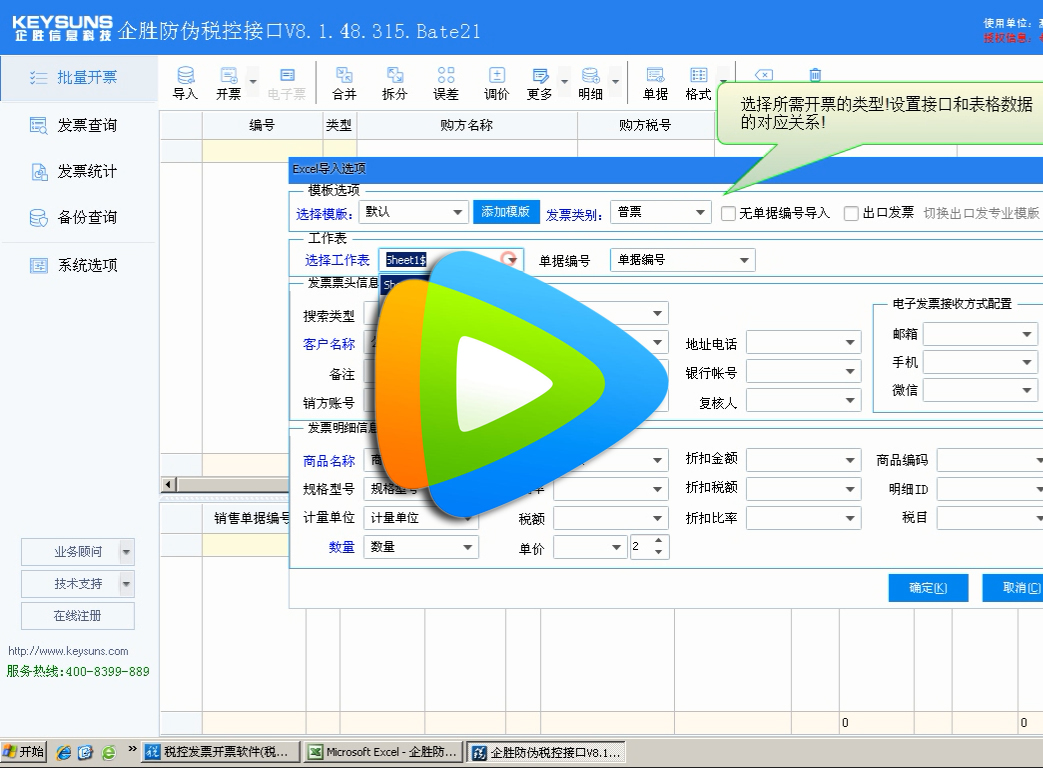Confirm the dialog with 确定(K)
Screen dimensions: 1043x768
pyautogui.click(x=927, y=588)
